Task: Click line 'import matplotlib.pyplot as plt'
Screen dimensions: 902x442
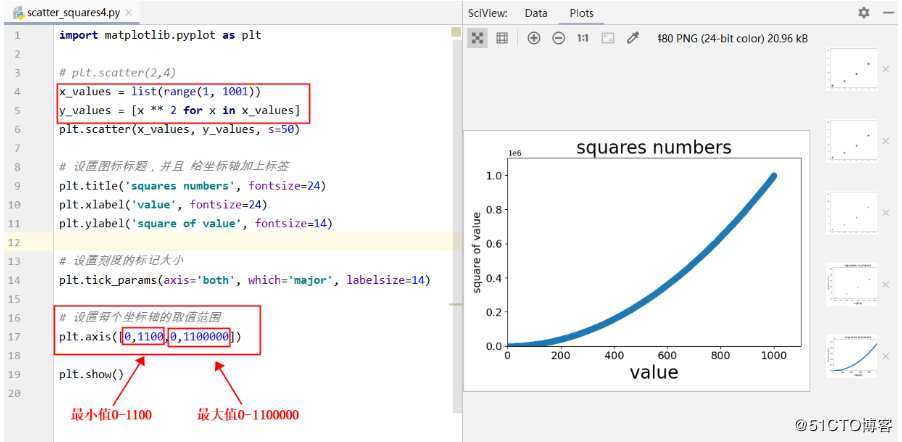Action: coord(160,35)
